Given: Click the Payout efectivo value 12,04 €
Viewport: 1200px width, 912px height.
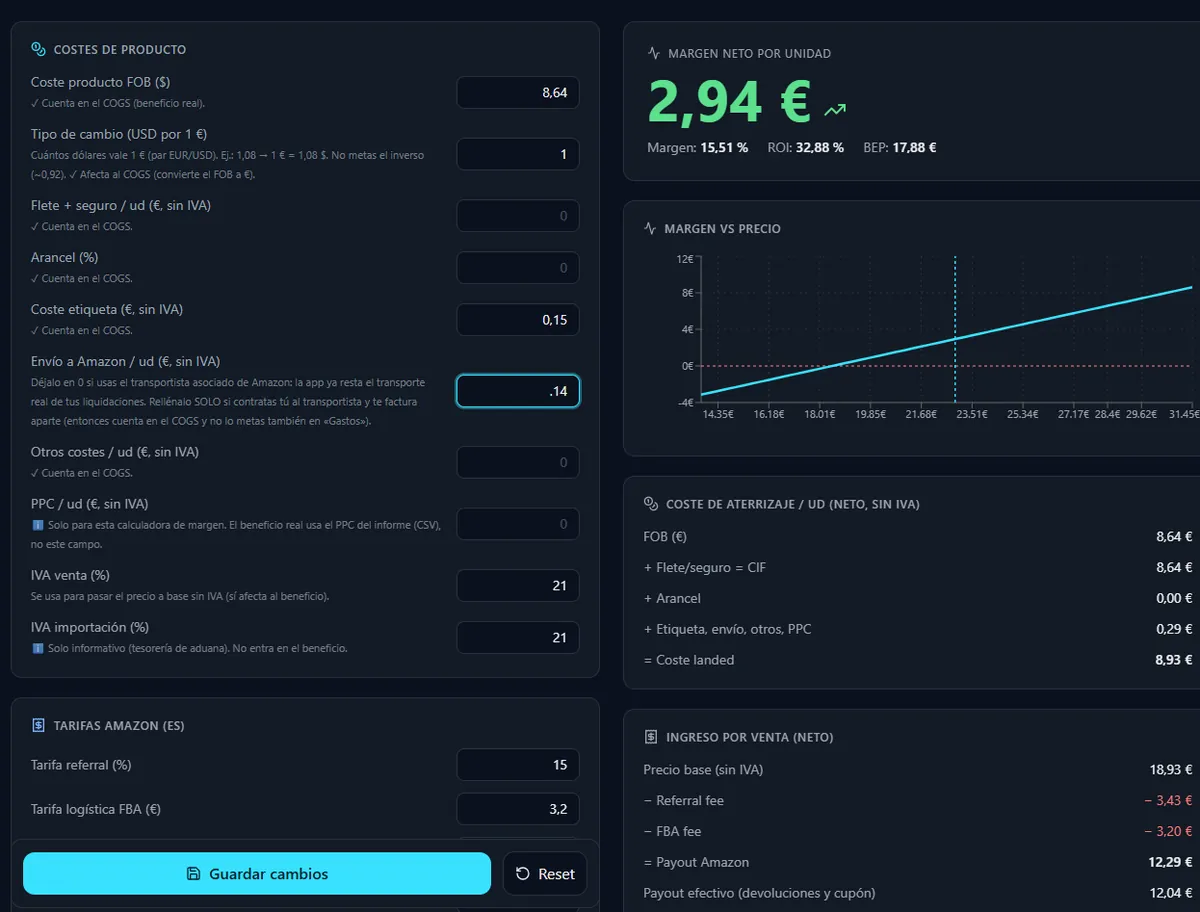Looking at the screenshot, I should point(1171,893).
